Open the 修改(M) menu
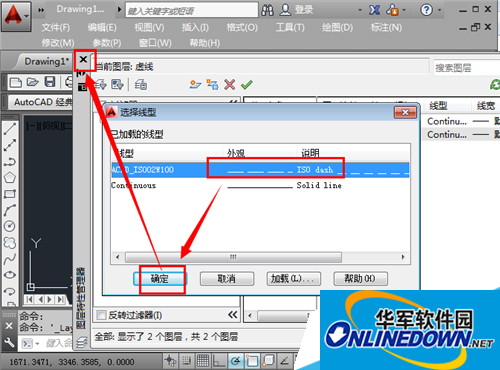 58,43
